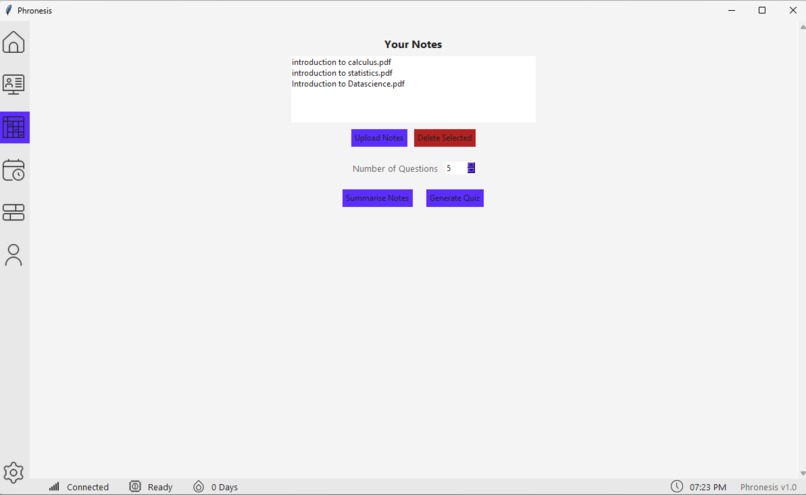
Task: Click the Ready status icon
Action: click(x=135, y=486)
